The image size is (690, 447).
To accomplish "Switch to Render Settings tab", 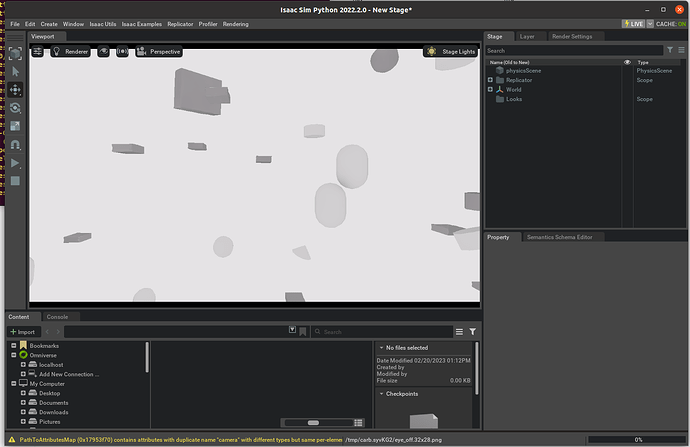I will pyautogui.click(x=572, y=37).
